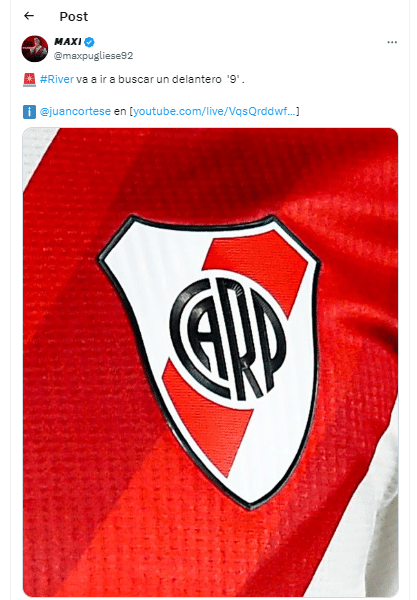Click the white stripe at image's top-left corner
The width and height of the screenshot is (417, 600).
(34, 153)
